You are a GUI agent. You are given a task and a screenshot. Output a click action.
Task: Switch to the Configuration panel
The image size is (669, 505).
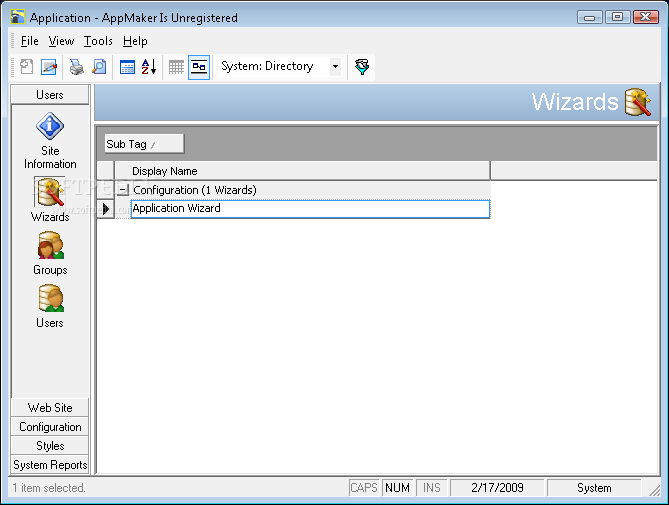[50, 427]
